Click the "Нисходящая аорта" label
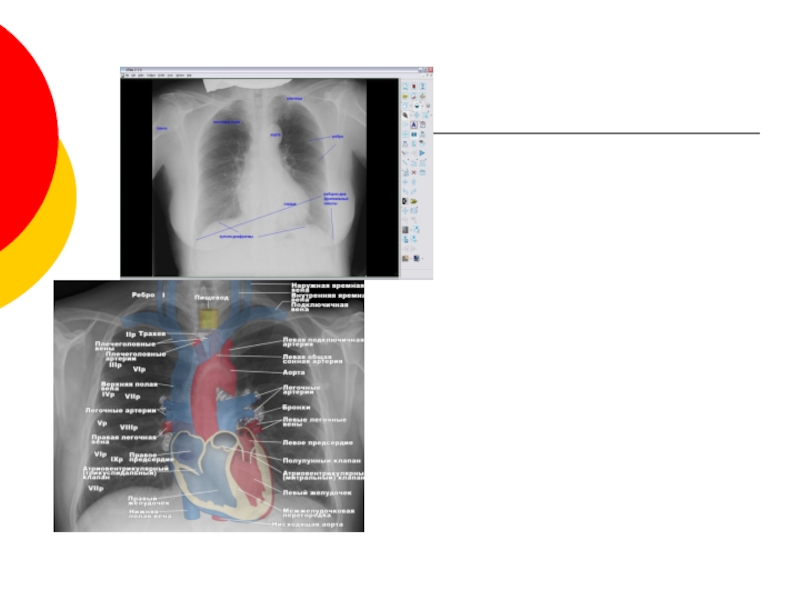The image size is (800, 600). 307,524
